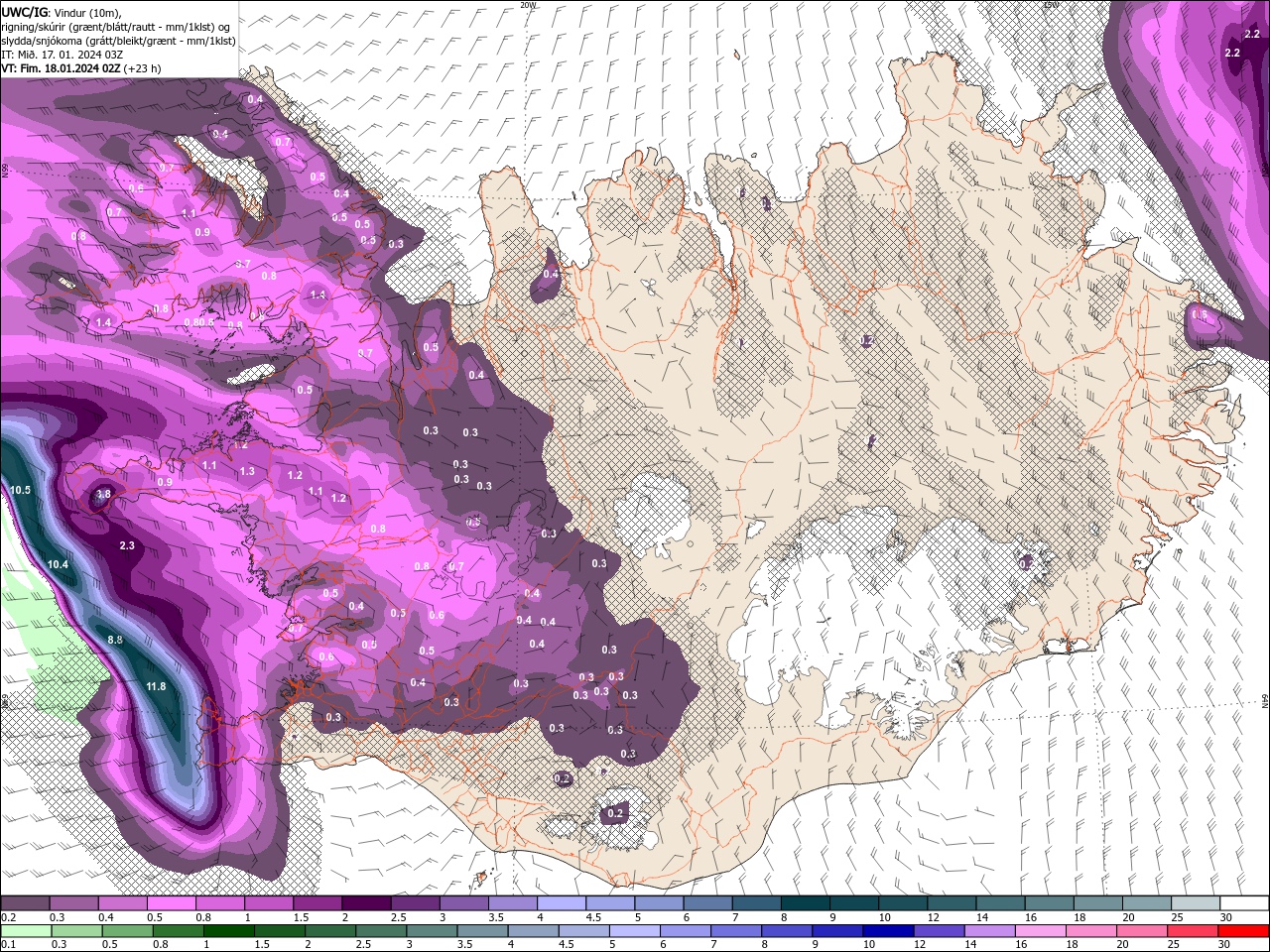The width and height of the screenshot is (1270, 952).
Task: Click the '15W' longitude label
Action: 1051,5
